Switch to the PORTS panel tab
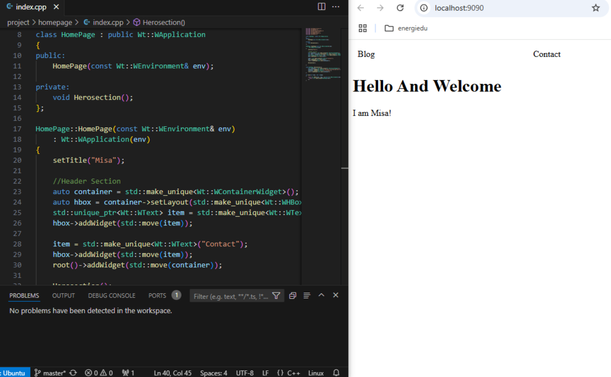The height and width of the screenshot is (377, 611). point(157,296)
